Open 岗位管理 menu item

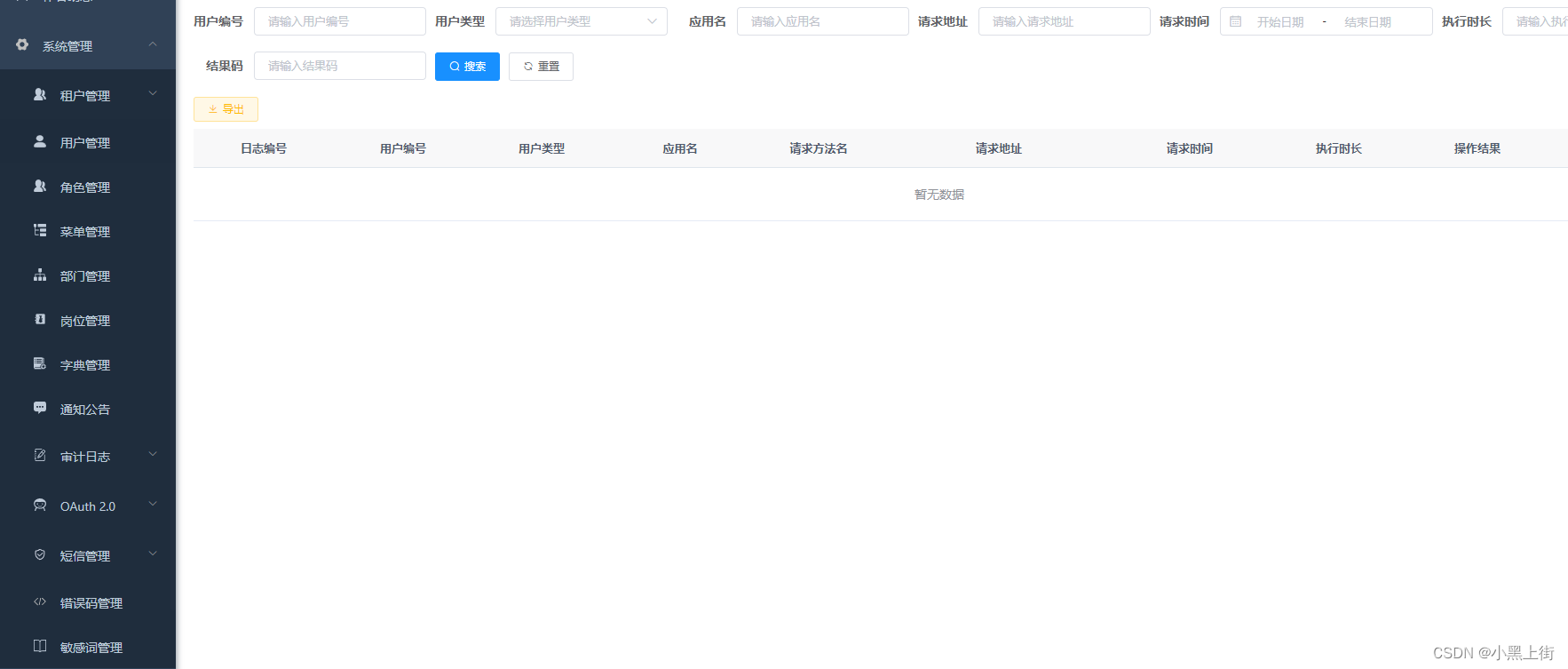click(88, 320)
